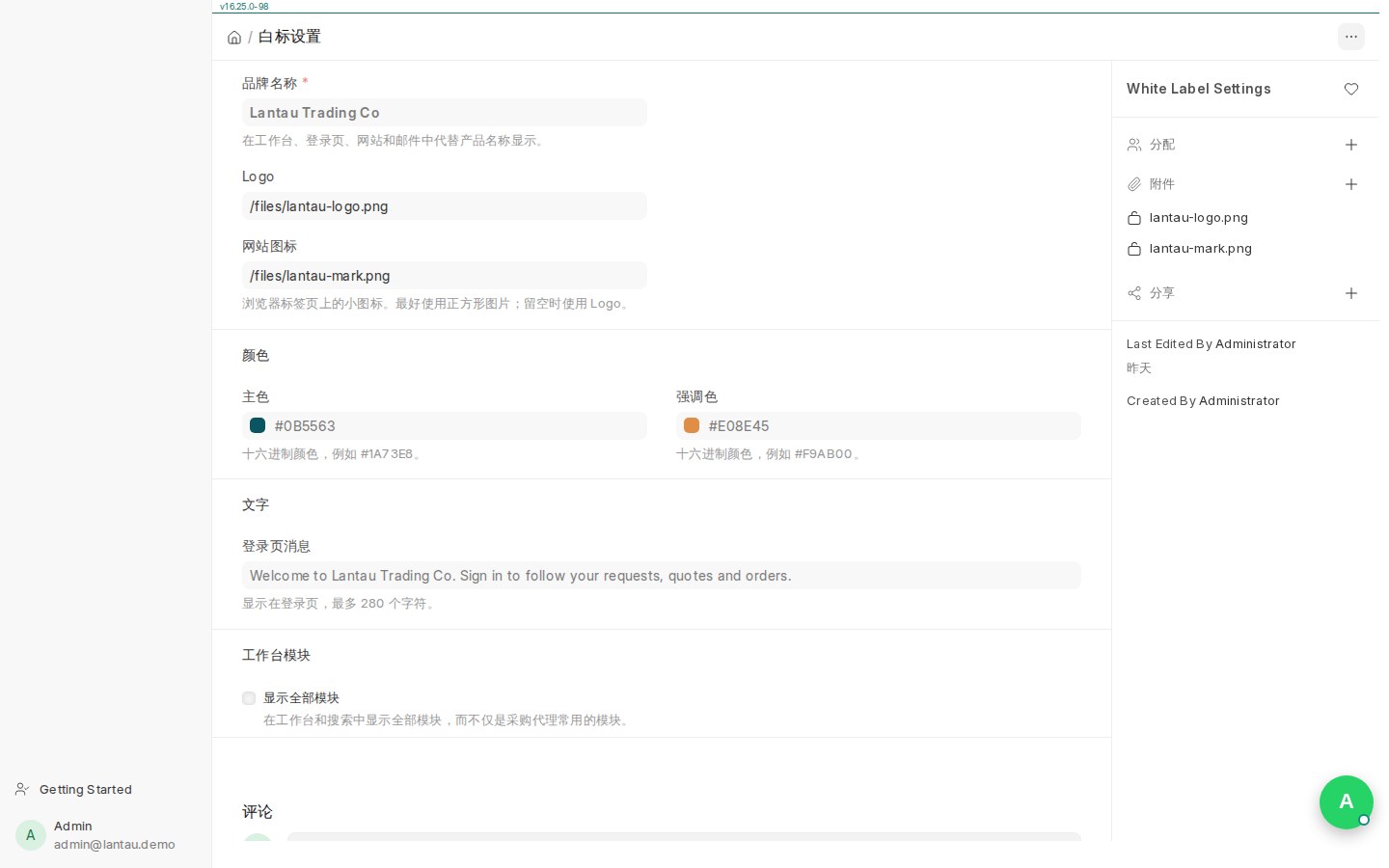Open lantau-logo.png attachment

coord(1198,218)
